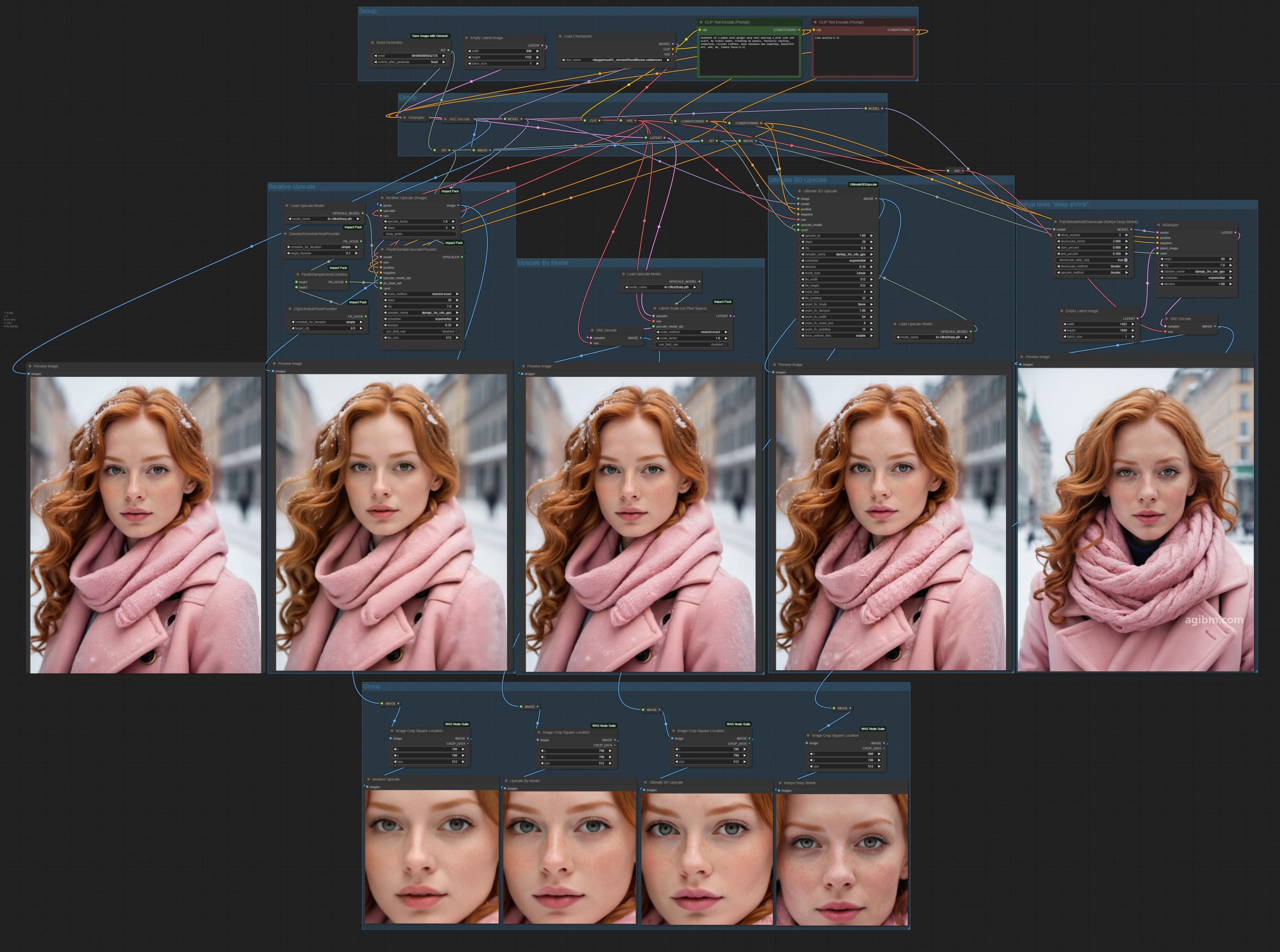Viewport: 1280px width, 952px height.
Task: Click the face crop under Upscale By Model
Action: 569,858
